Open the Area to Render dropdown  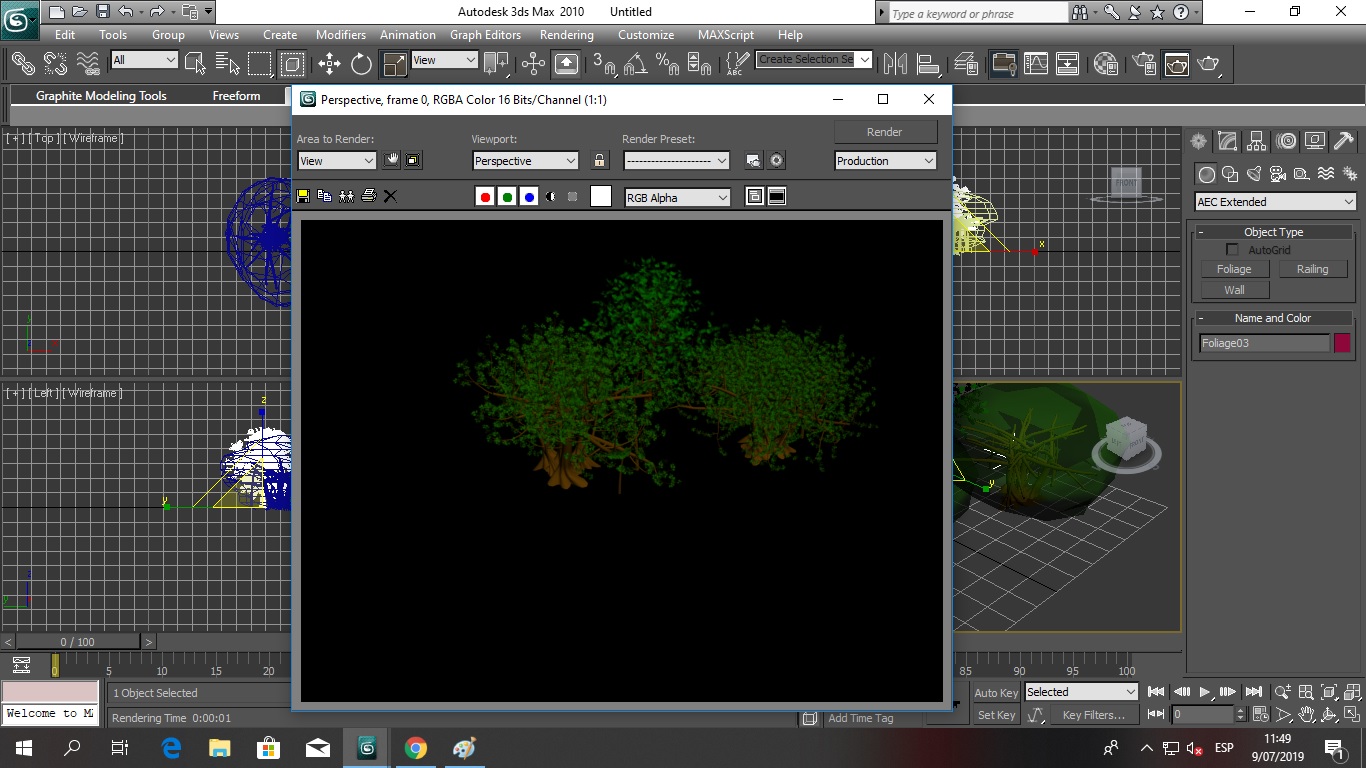click(x=336, y=161)
